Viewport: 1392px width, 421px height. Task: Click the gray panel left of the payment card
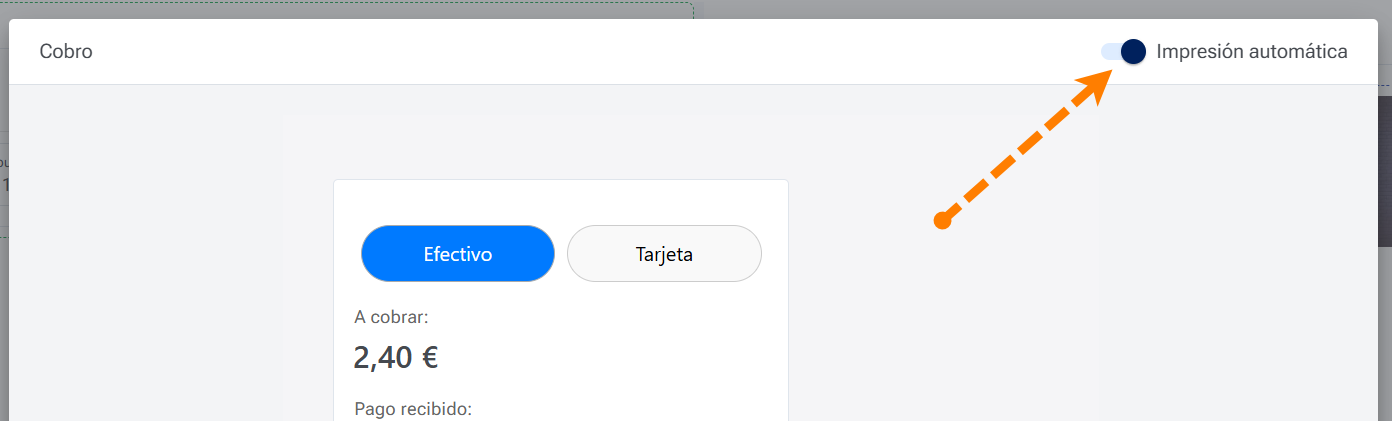pos(308,300)
